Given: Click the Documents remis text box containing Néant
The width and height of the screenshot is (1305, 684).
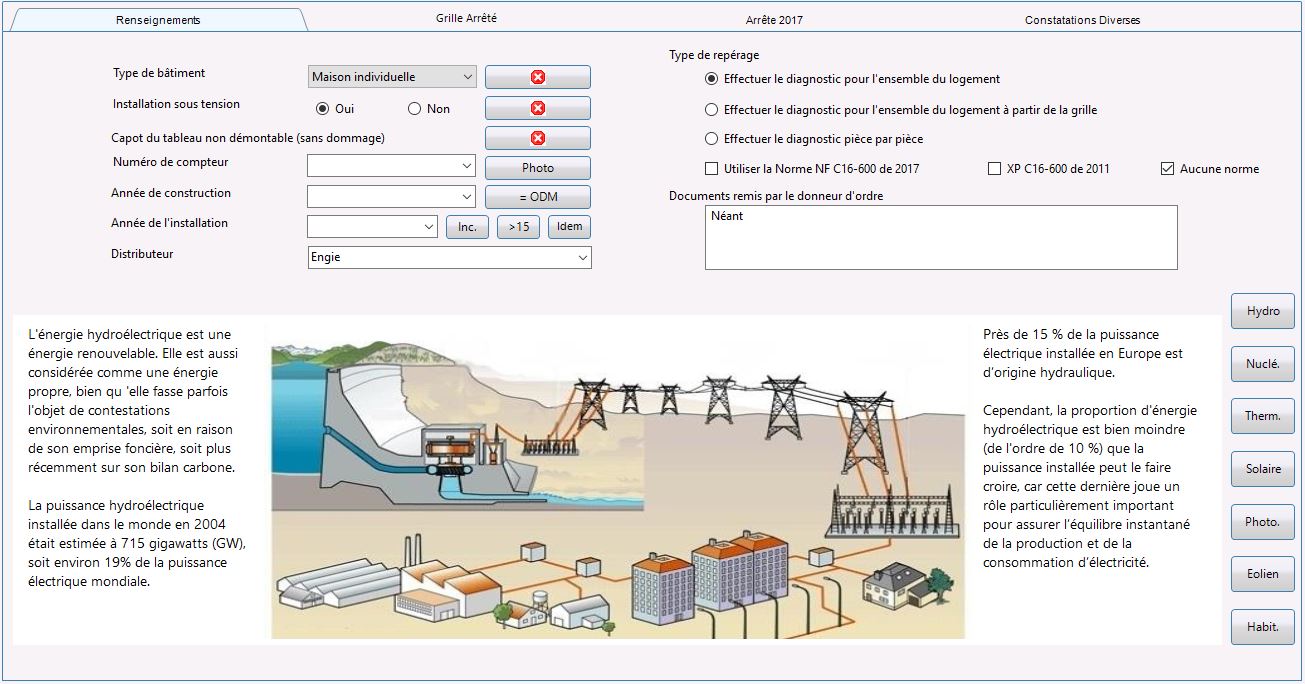Looking at the screenshot, I should point(941,238).
